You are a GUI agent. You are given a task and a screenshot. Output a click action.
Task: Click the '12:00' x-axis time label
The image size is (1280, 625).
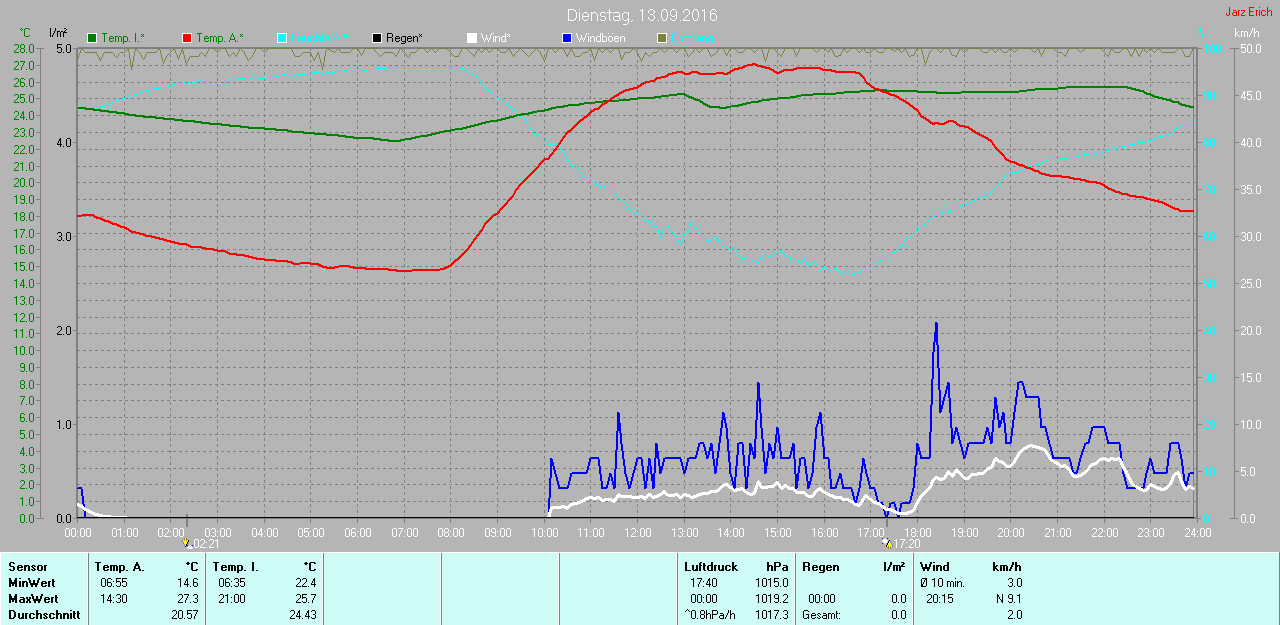click(637, 532)
